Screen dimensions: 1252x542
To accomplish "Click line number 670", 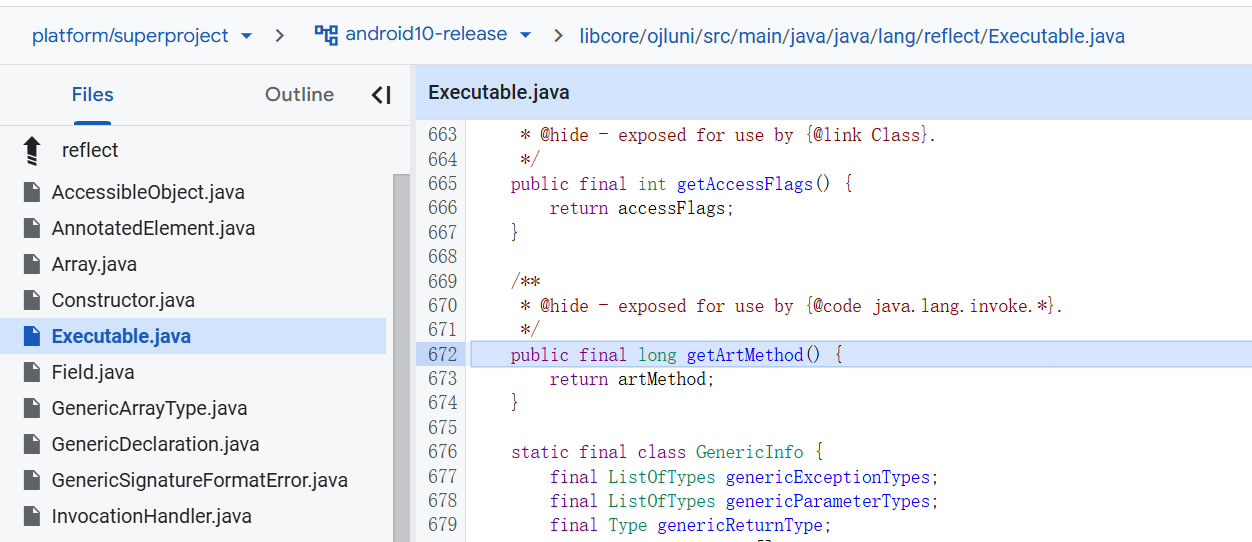I will tap(442, 306).
